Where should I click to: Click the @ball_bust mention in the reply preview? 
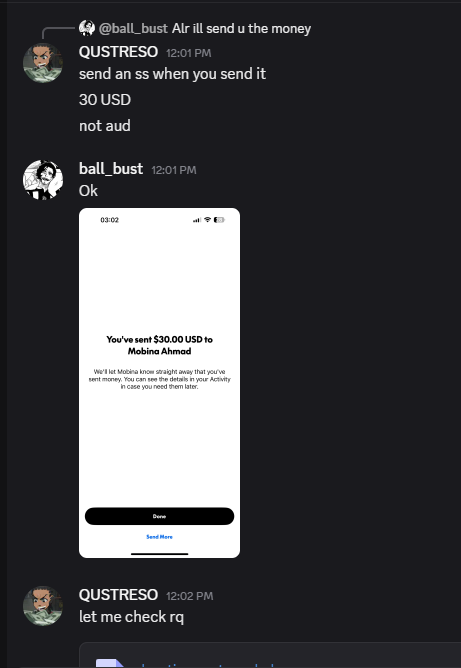click(x=133, y=29)
